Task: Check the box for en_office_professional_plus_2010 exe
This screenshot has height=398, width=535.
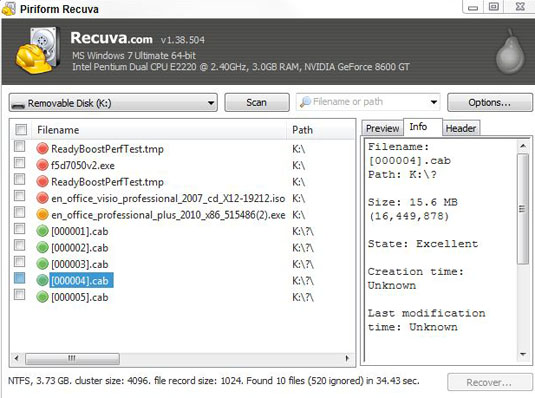Action: [19, 212]
